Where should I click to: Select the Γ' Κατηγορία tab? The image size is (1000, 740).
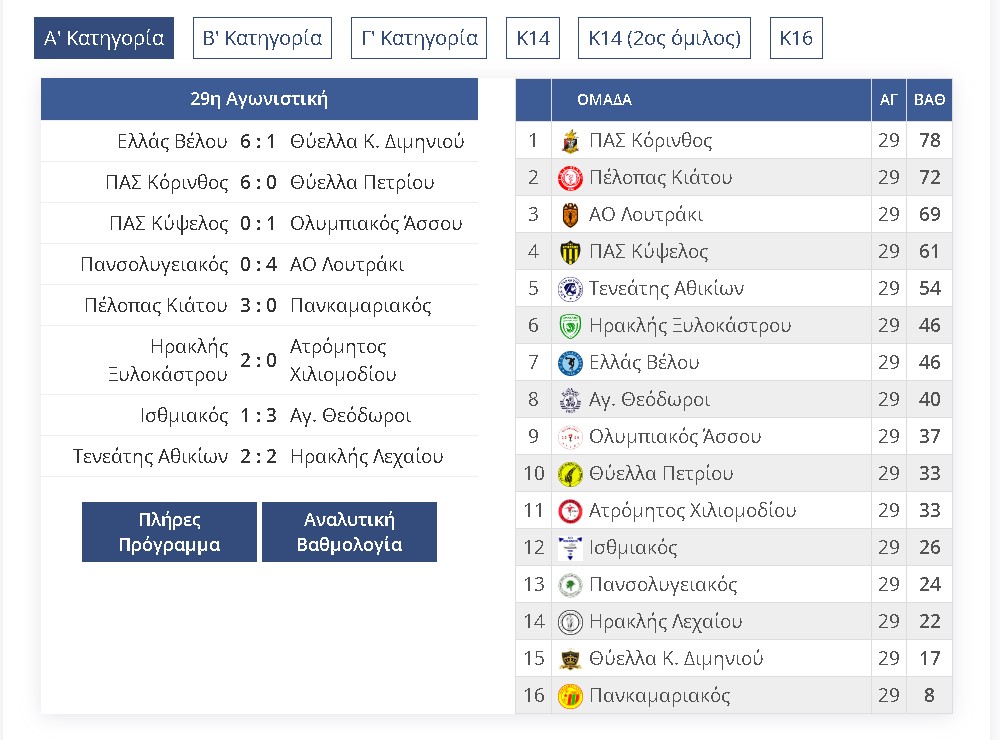coord(419,38)
